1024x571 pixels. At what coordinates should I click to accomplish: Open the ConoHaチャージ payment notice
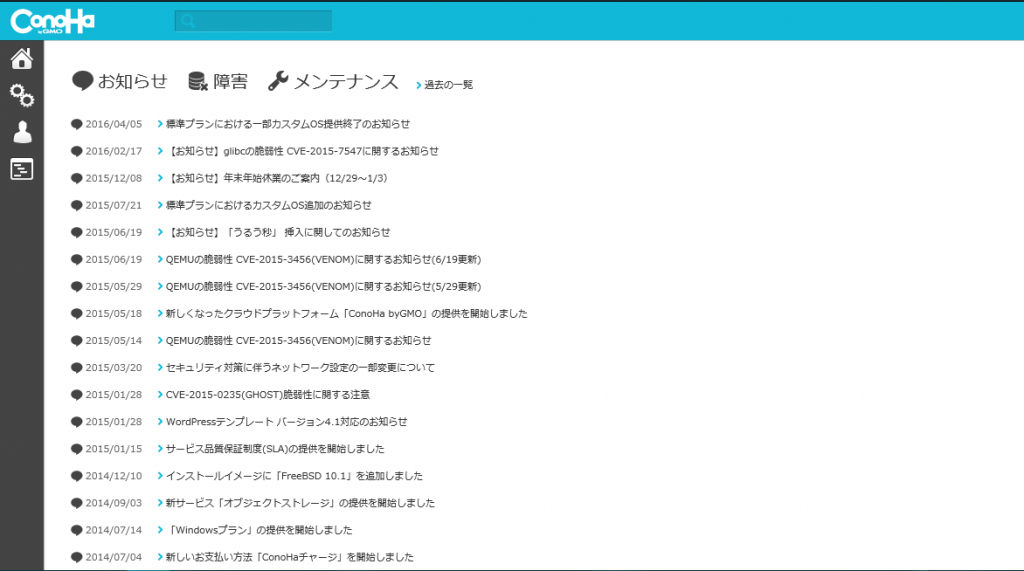point(289,557)
